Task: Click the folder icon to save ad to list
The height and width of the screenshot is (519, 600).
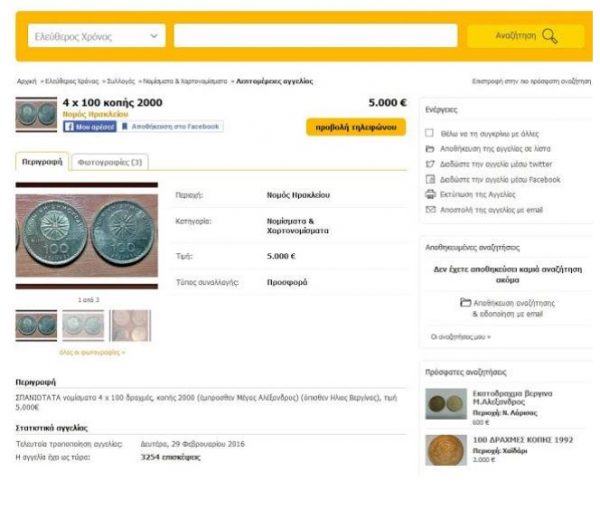Action: [x=430, y=149]
